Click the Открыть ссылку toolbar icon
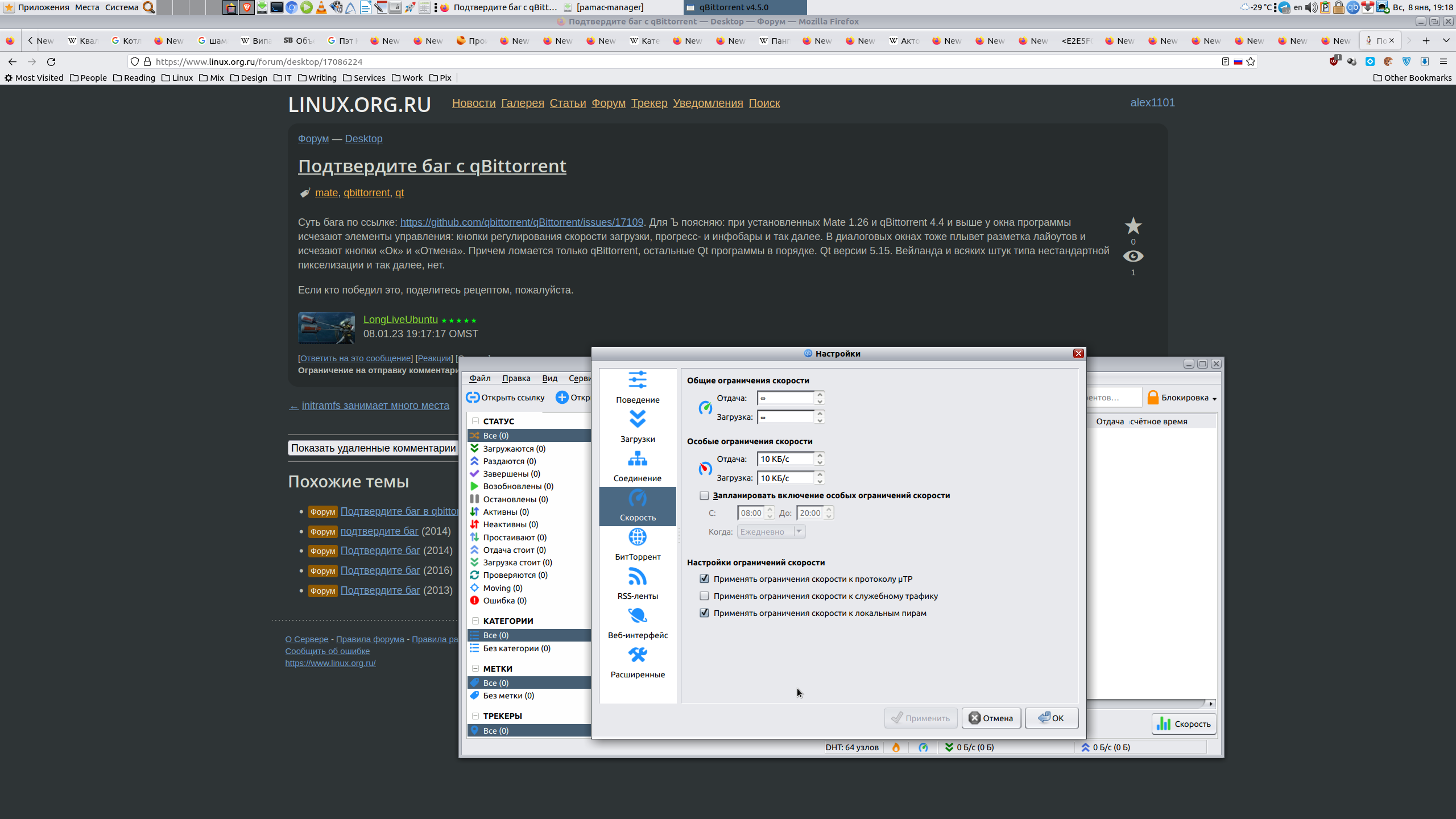The height and width of the screenshot is (819, 1456). [473, 398]
